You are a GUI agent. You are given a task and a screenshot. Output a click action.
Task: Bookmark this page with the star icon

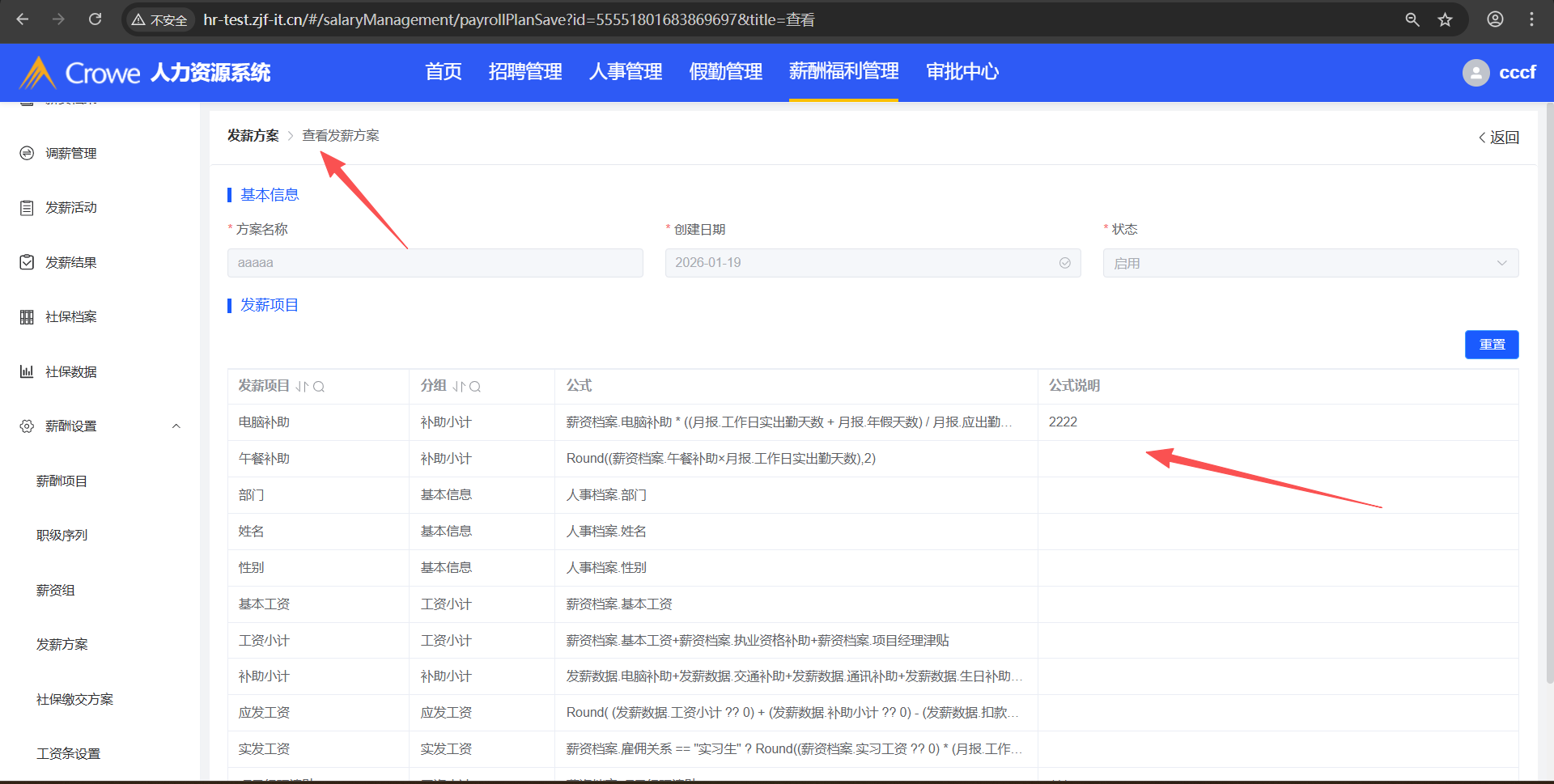pyautogui.click(x=1445, y=19)
